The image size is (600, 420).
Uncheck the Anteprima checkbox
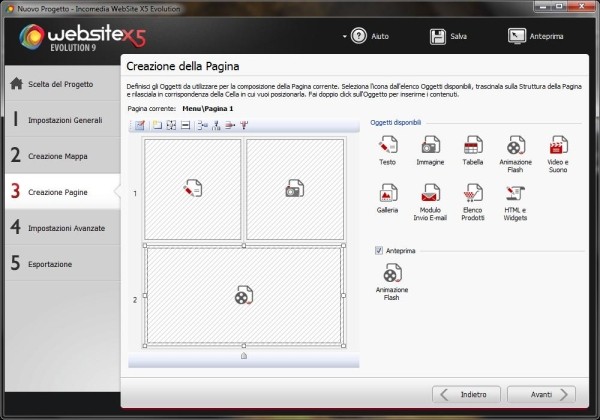click(x=378, y=250)
